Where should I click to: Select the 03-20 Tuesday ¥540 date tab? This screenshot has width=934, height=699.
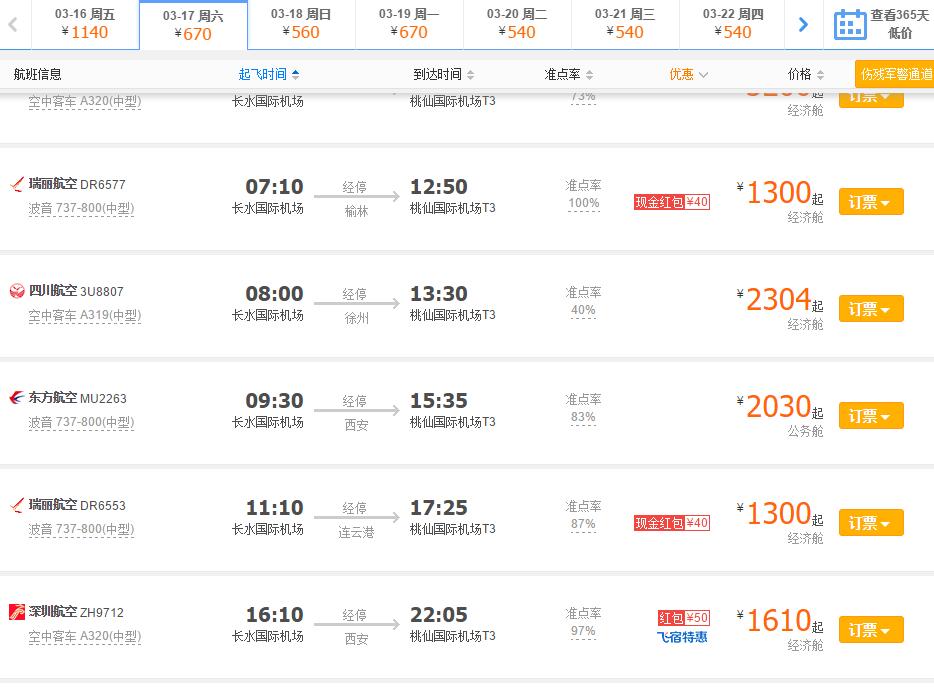(517, 24)
